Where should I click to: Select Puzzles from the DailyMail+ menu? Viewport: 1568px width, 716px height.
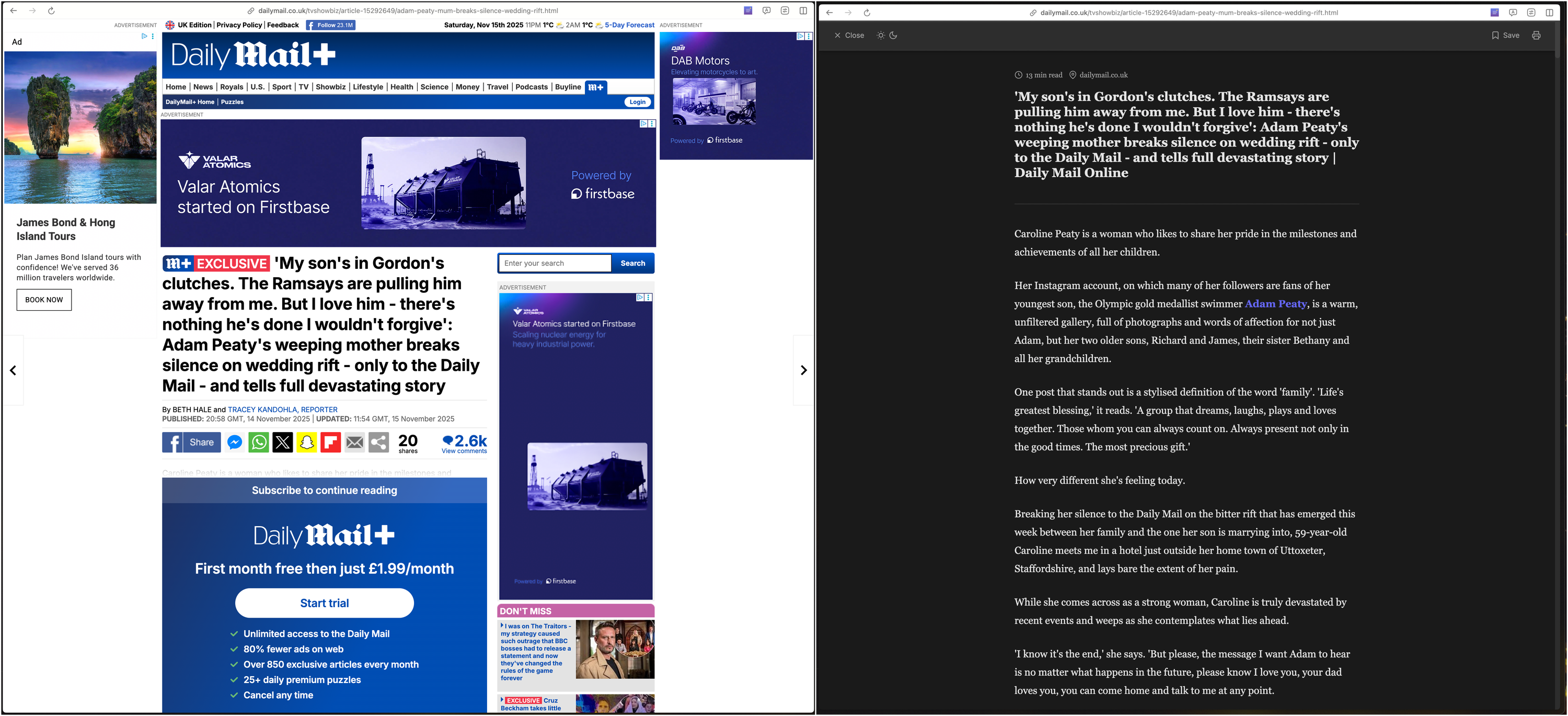[232, 101]
